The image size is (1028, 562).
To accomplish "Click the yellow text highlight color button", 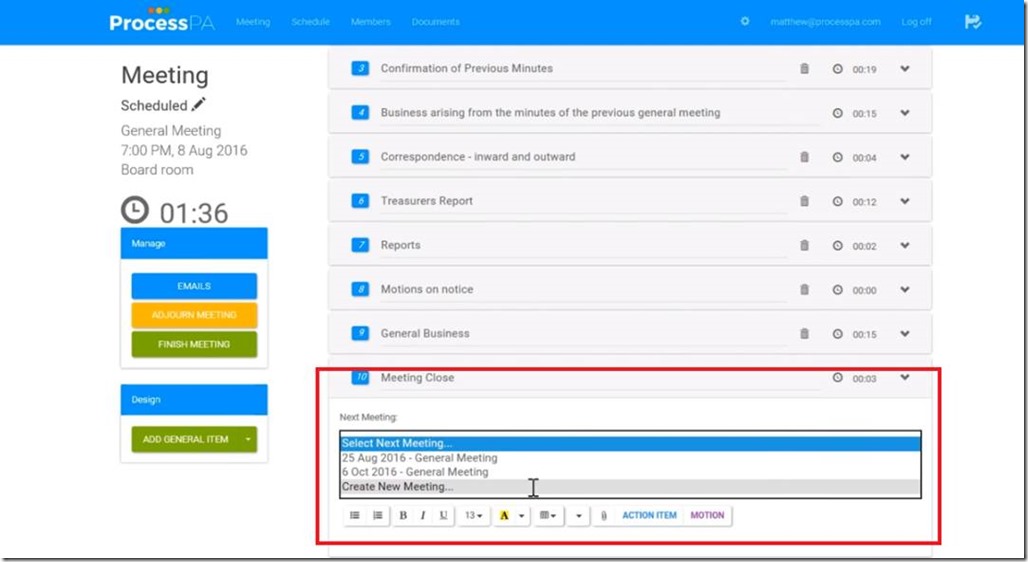I will coord(504,516).
